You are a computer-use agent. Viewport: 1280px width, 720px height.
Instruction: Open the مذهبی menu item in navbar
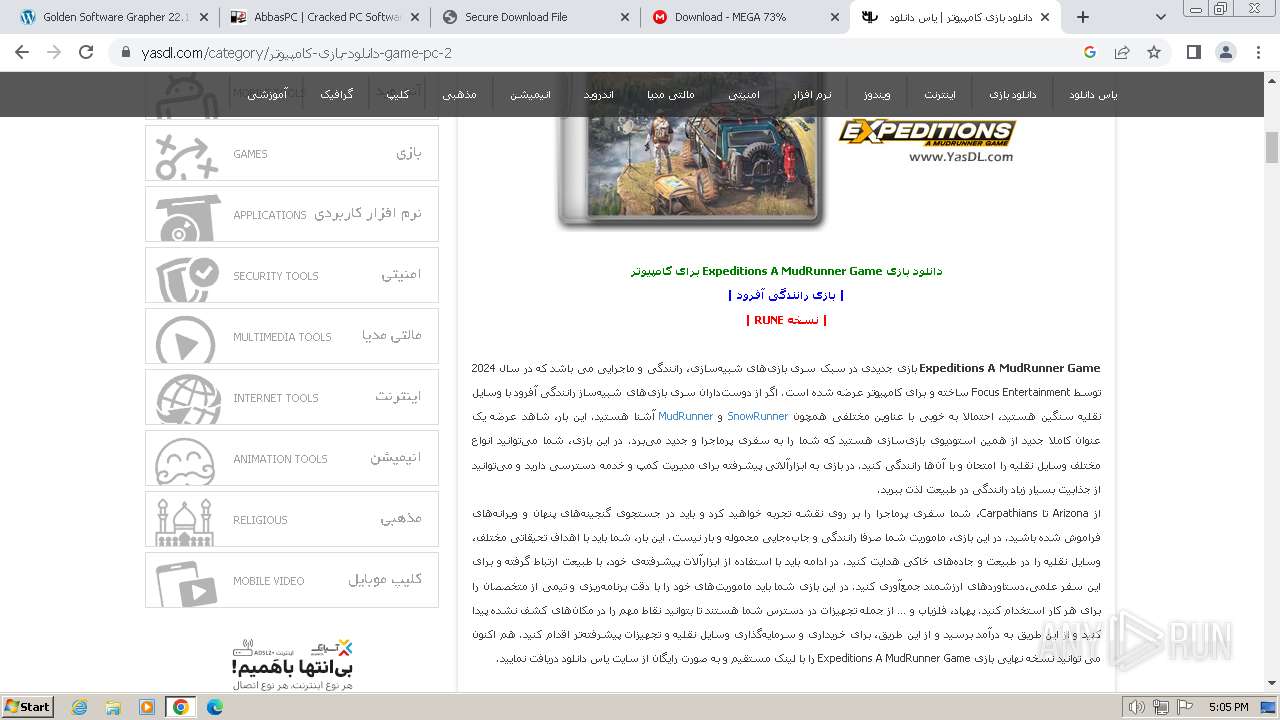(460, 94)
